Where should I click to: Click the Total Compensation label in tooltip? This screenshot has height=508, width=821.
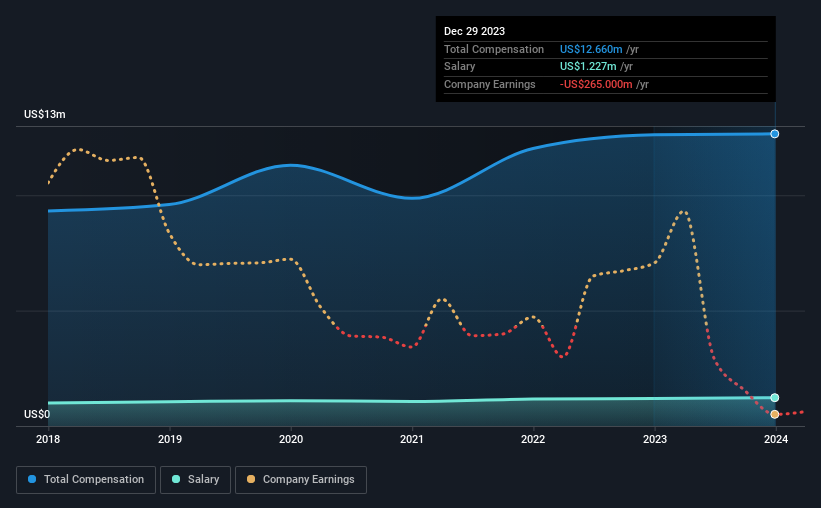click(494, 49)
